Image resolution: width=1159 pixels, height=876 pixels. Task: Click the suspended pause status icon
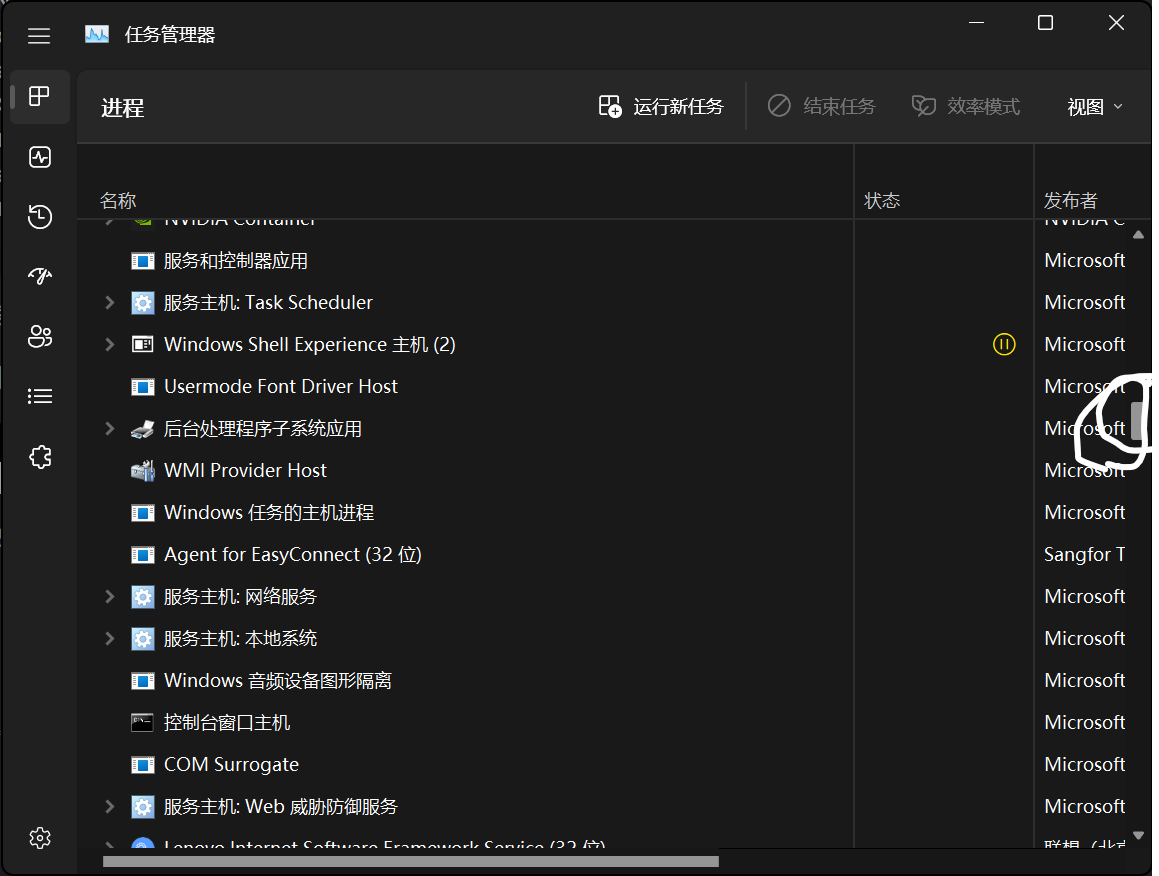click(x=1004, y=344)
